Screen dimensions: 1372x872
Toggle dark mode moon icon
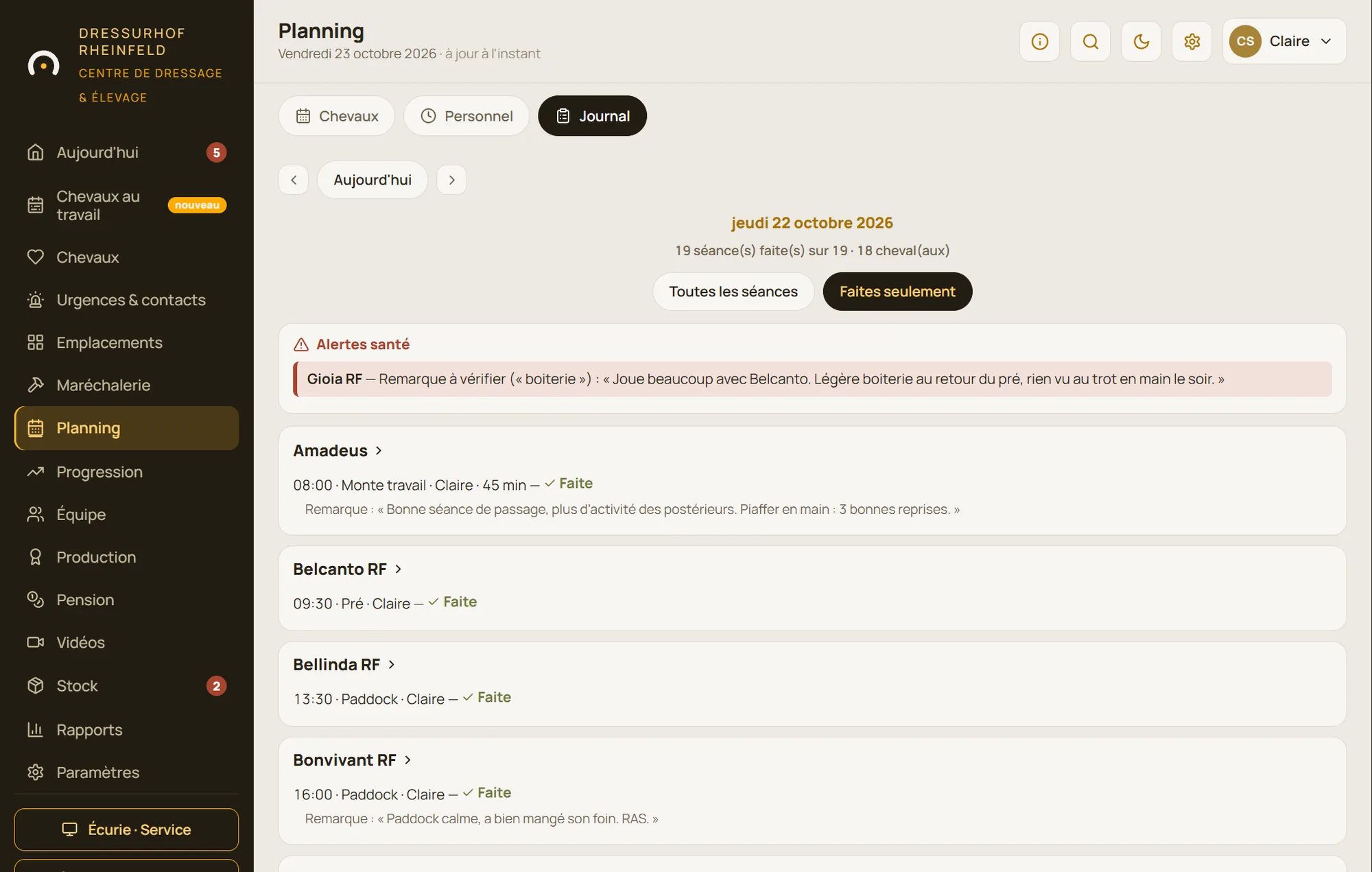(x=1141, y=41)
